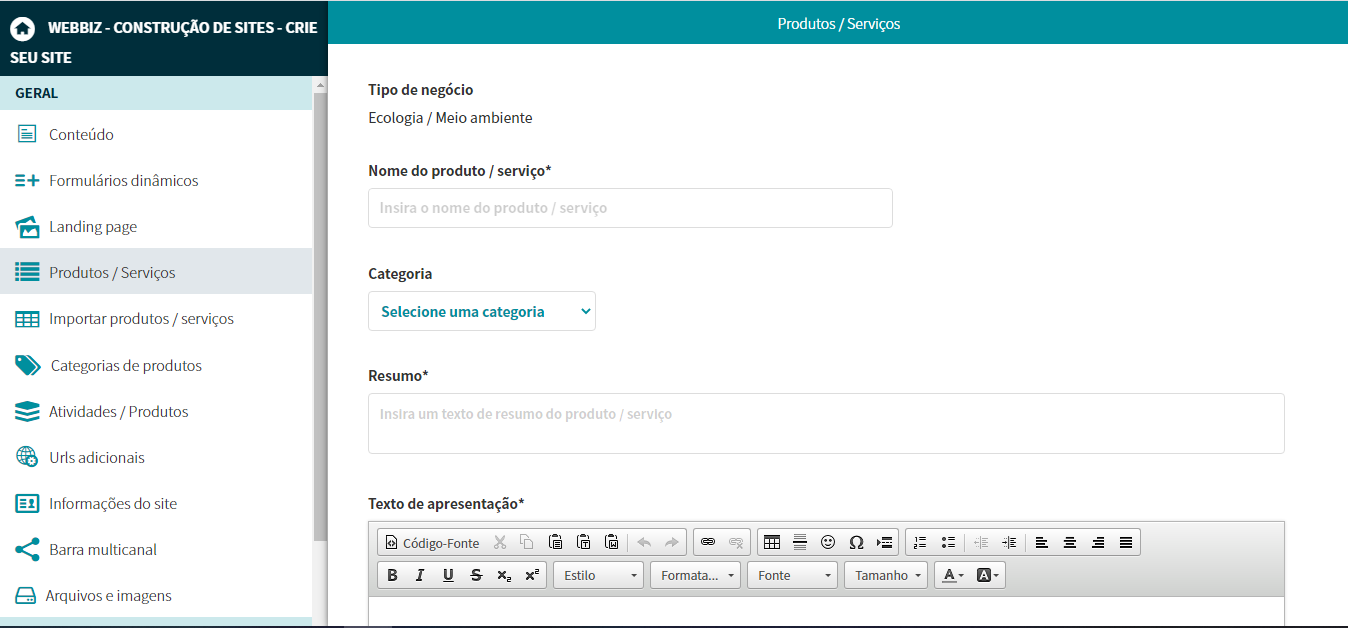Go to Landing page menu item
This screenshot has width=1348, height=628.
click(x=93, y=227)
